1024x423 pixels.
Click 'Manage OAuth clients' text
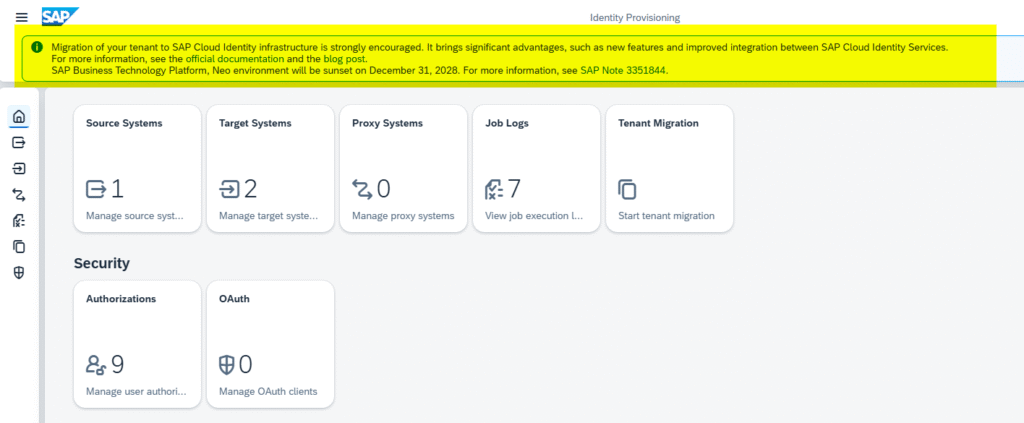pyautogui.click(x=268, y=392)
